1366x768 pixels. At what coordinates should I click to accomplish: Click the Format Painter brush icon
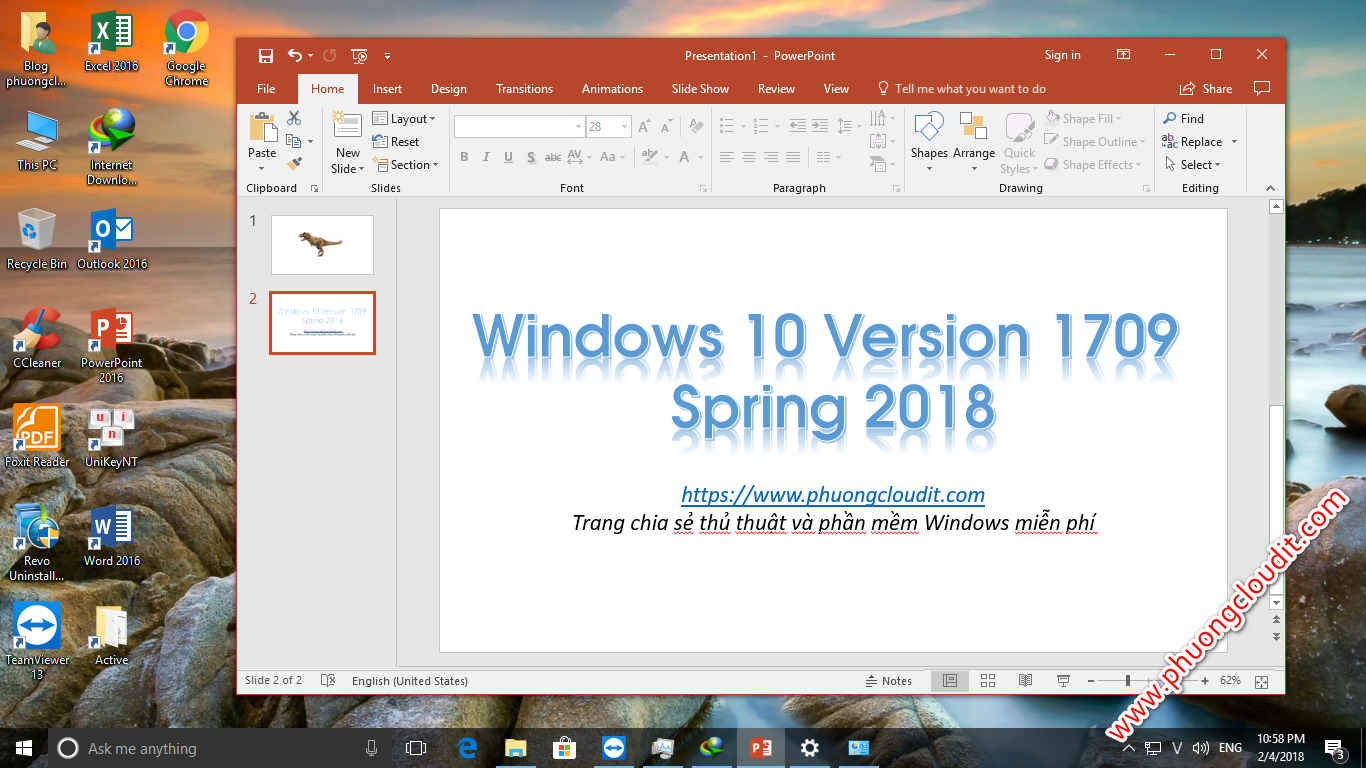(294, 163)
